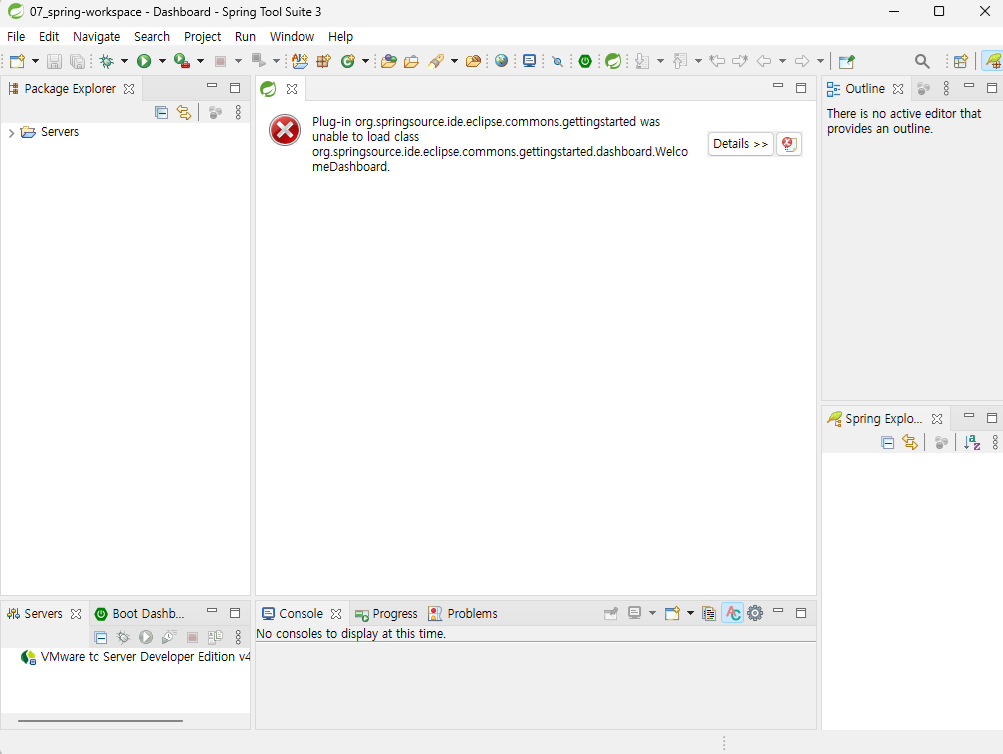Click the Open Type icon

[388, 61]
